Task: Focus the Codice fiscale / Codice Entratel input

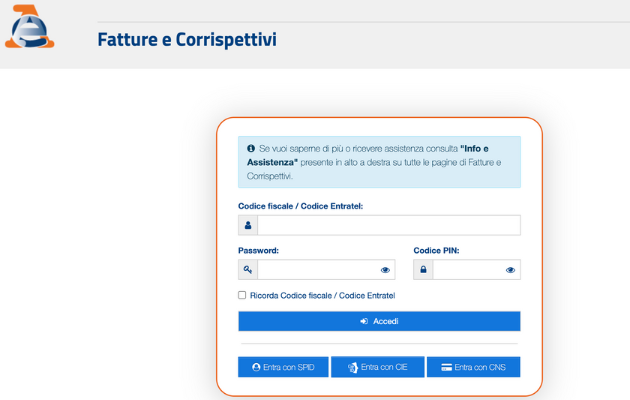Action: [x=388, y=225]
